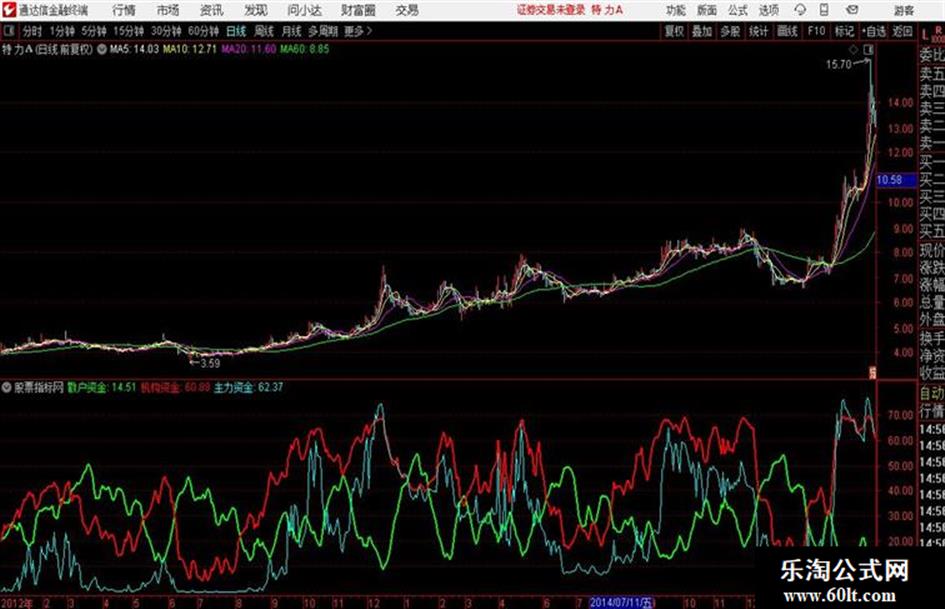Click the 2014/07/11 date marker
945x609 pixels.
coord(621,602)
